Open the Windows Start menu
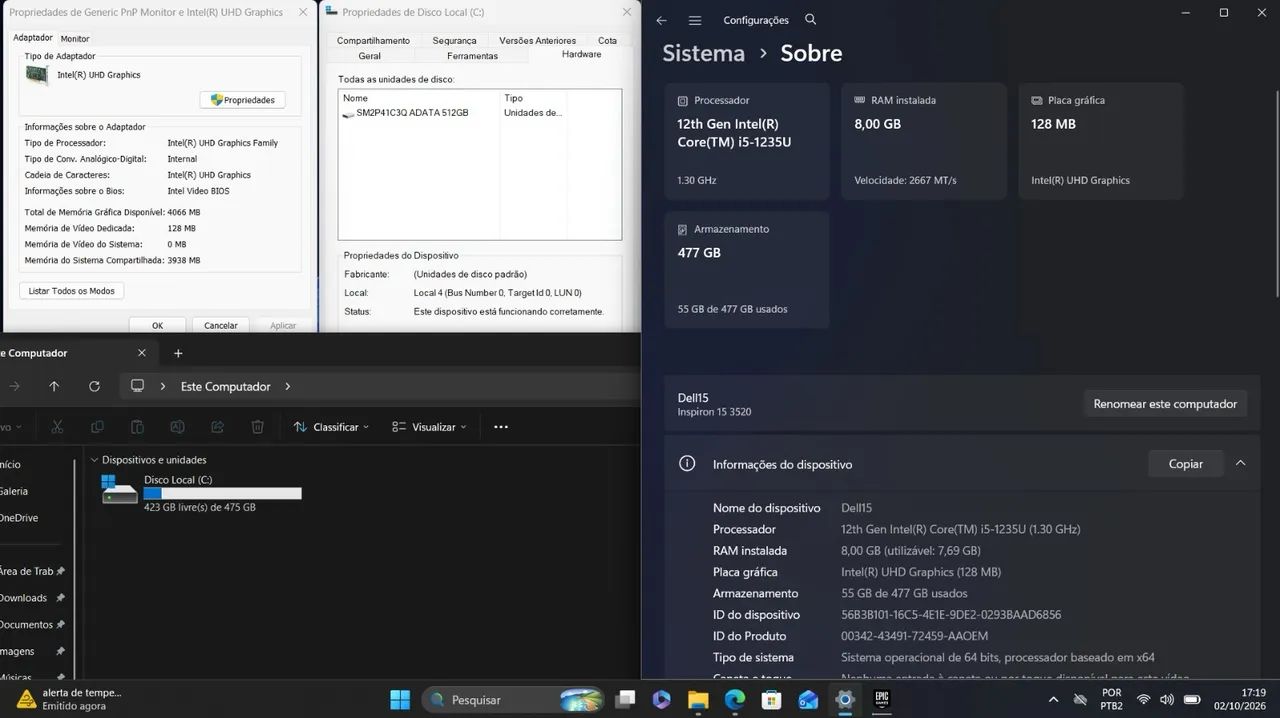Screen dimensions: 1280x718 tap(400, 699)
